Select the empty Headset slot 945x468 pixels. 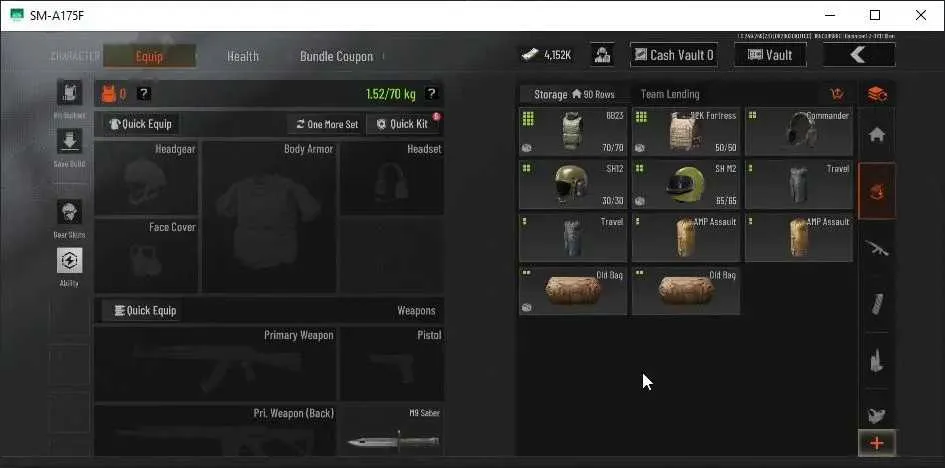(392, 178)
